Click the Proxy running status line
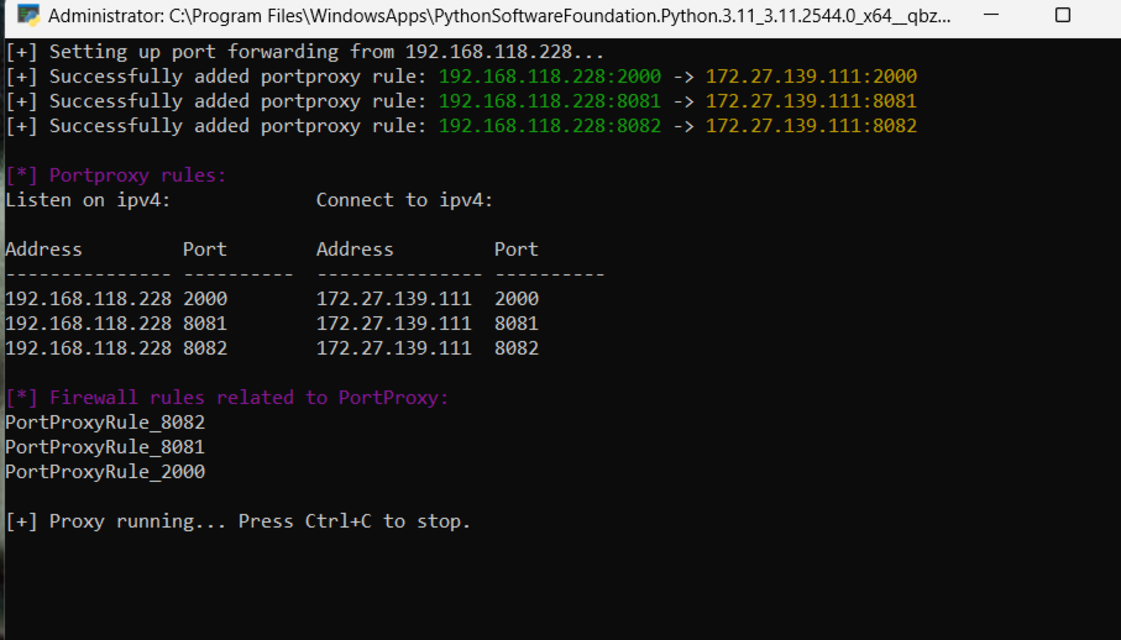The height and width of the screenshot is (640, 1121). coord(238,520)
